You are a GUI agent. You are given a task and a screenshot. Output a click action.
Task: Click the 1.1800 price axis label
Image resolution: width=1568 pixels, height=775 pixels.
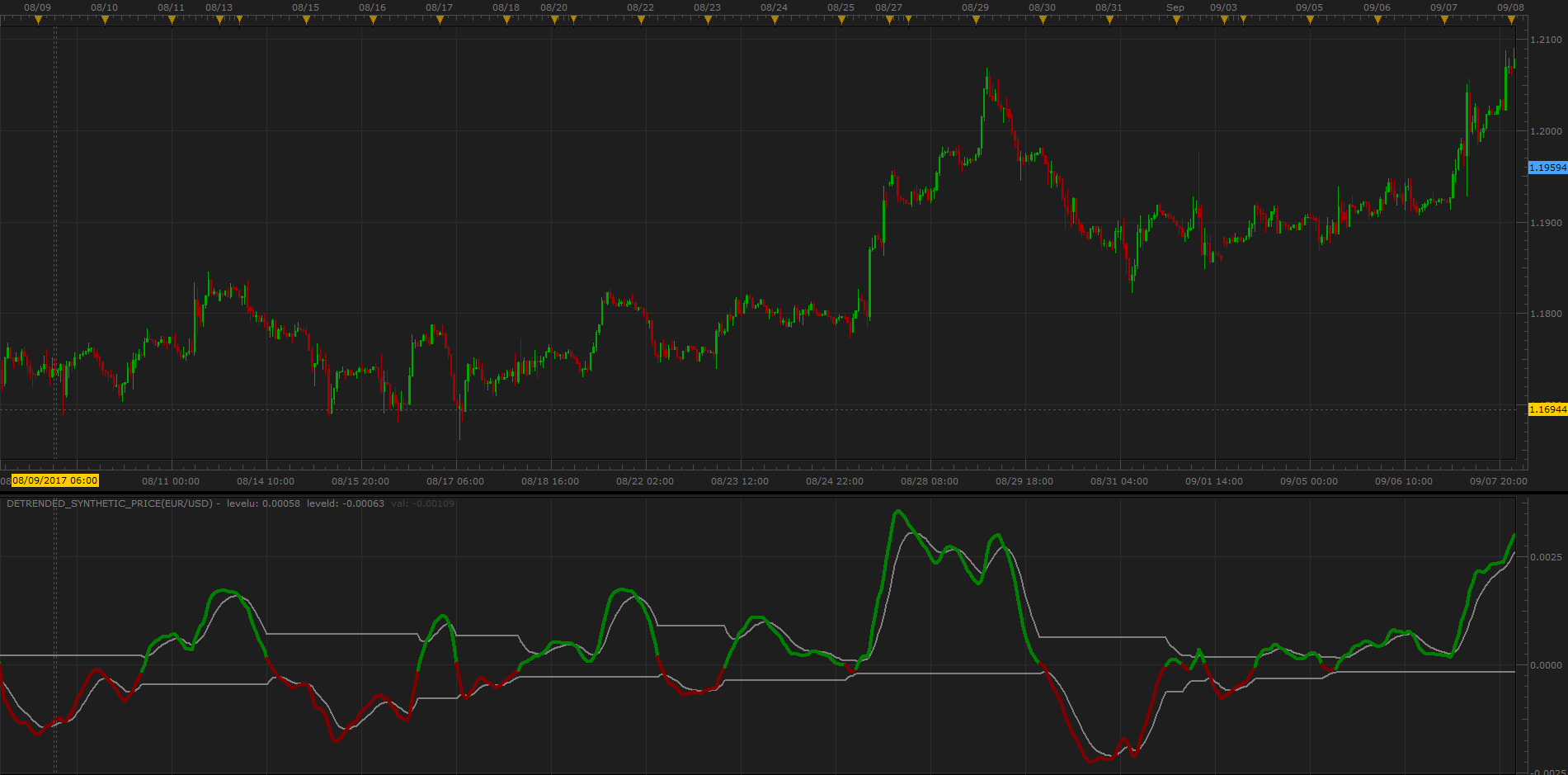(x=1546, y=314)
